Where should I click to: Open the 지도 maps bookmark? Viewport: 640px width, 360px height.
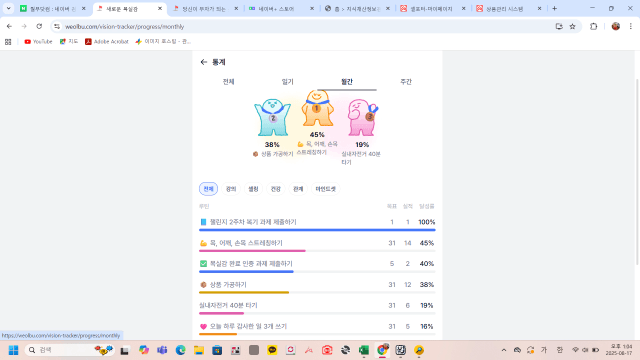coord(69,42)
